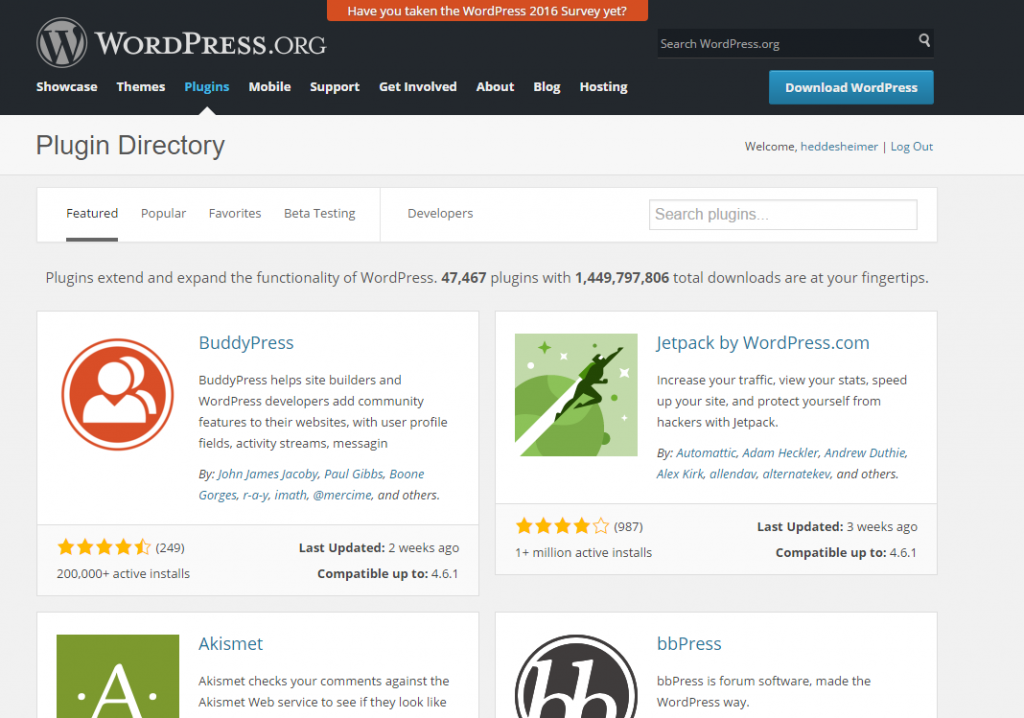
Task: Open the Akismet title link
Action: click(231, 644)
